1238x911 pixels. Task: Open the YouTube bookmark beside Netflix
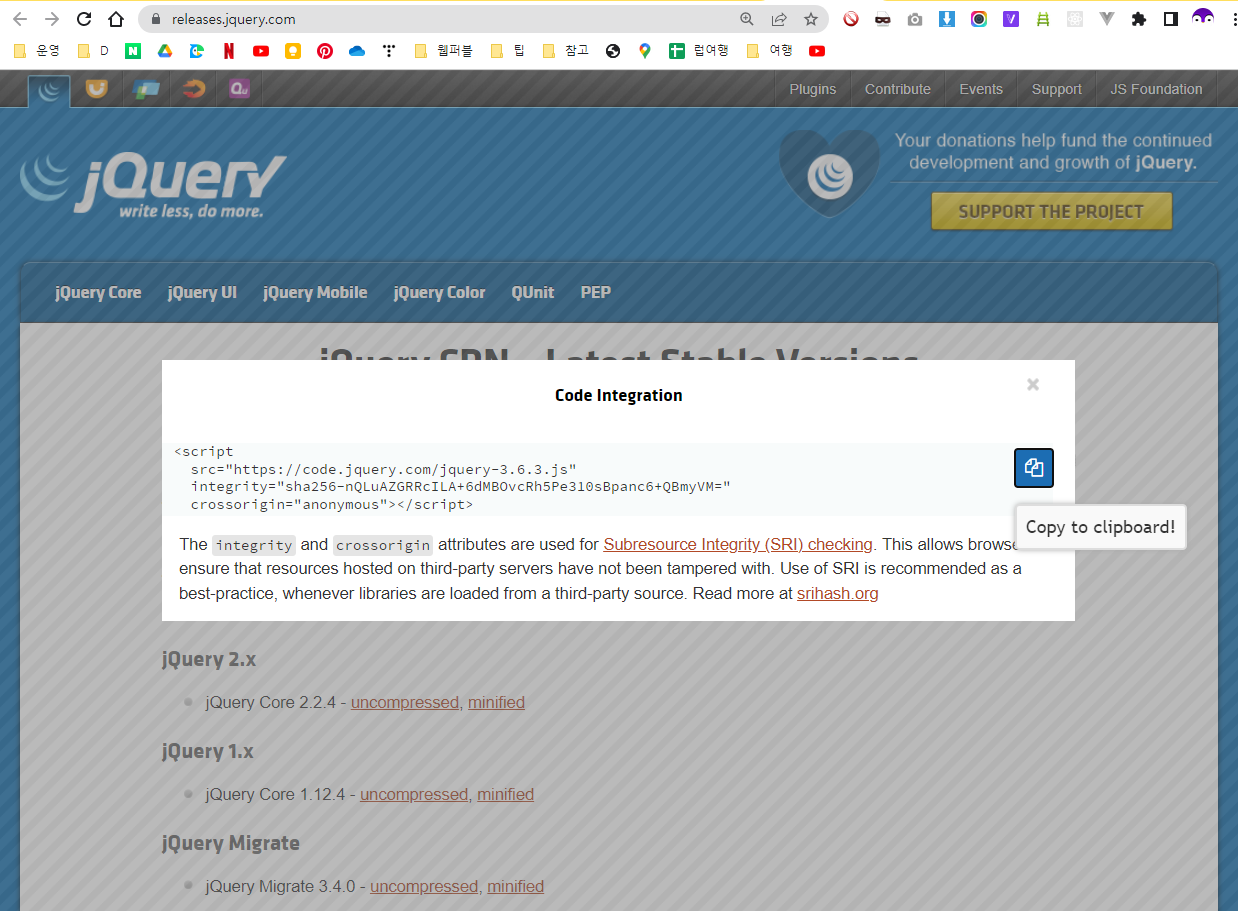pos(261,51)
